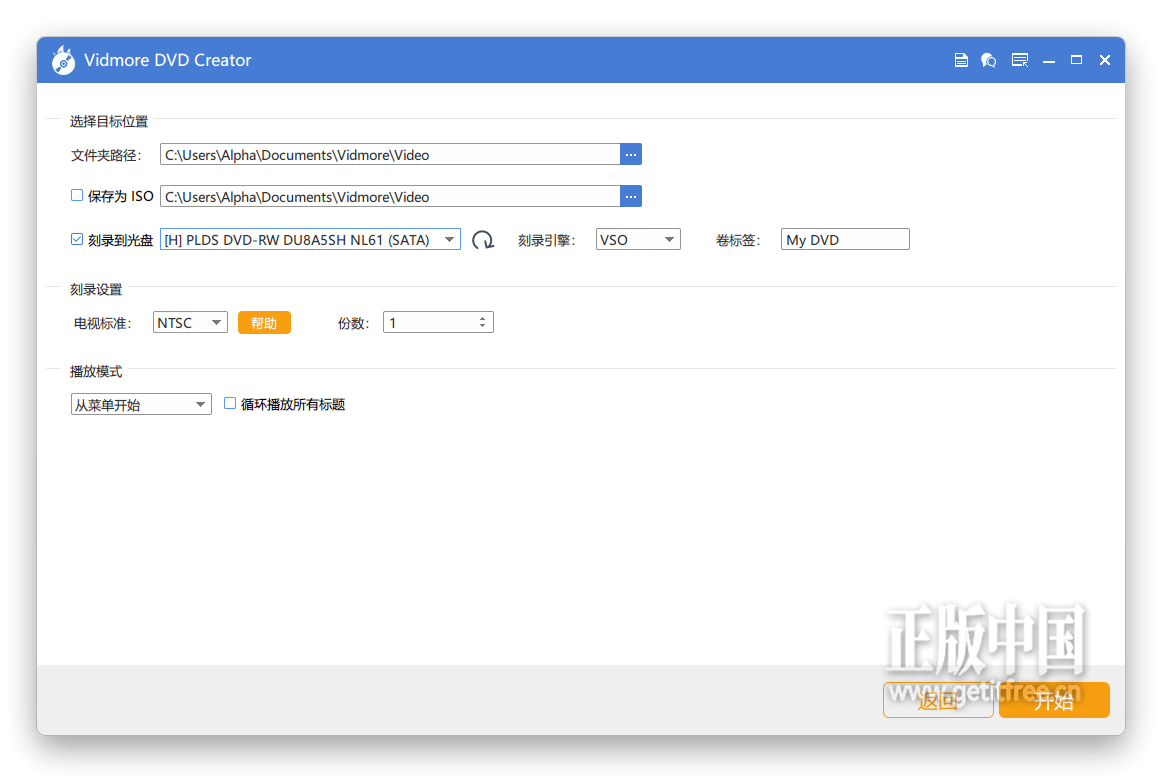Viewport: 1162px width, 784px height.
Task: Click the 刻录设置 section heading
Action: coord(96,290)
